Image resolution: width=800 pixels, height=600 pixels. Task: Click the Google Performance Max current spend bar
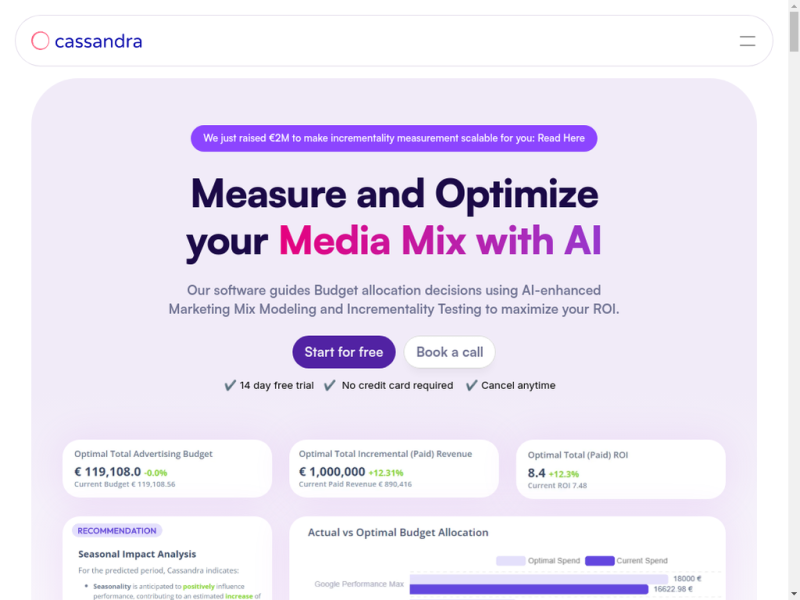coord(529,589)
